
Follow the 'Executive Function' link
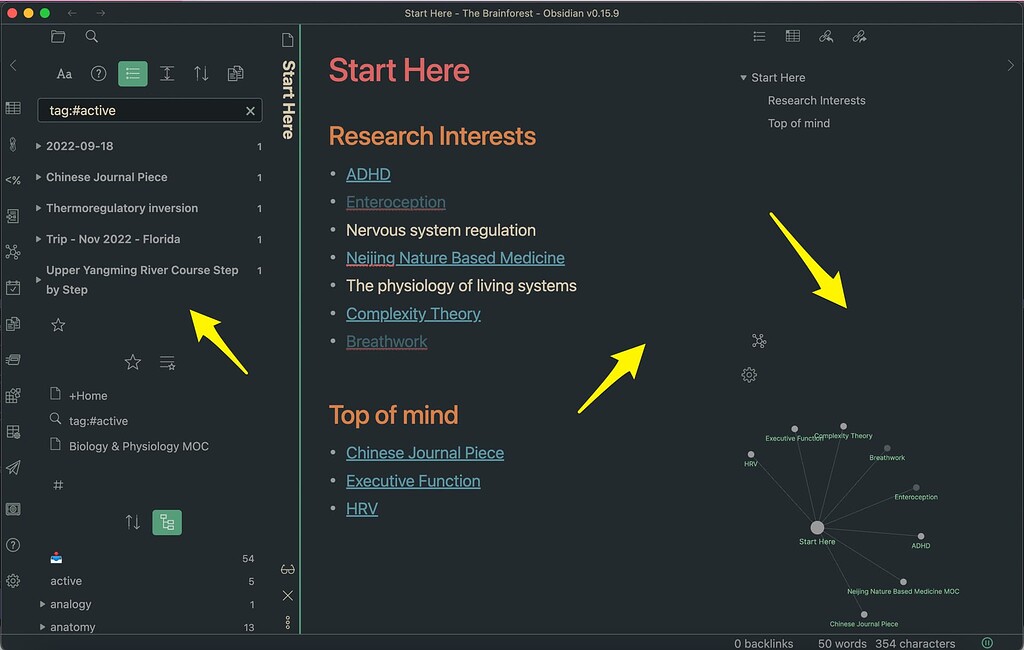click(x=413, y=481)
